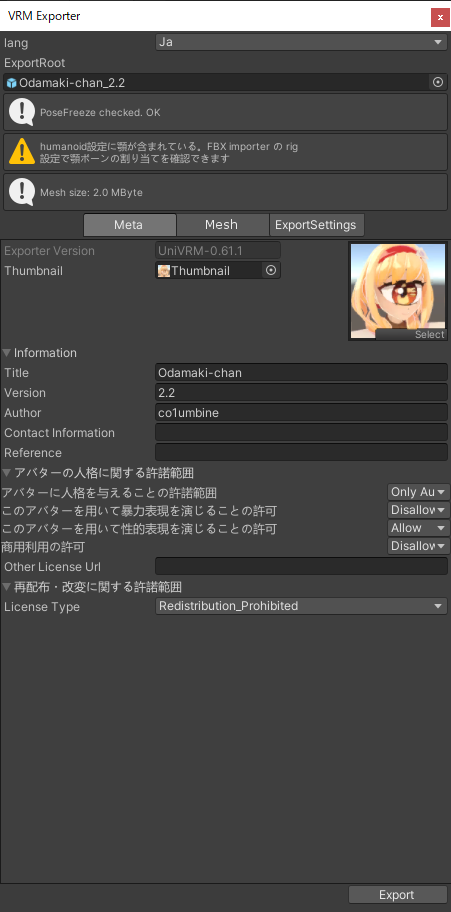Image resolution: width=451 pixels, height=912 pixels.
Task: Click the Exporter Version field UniVRM-0.61.1
Action: [218, 251]
